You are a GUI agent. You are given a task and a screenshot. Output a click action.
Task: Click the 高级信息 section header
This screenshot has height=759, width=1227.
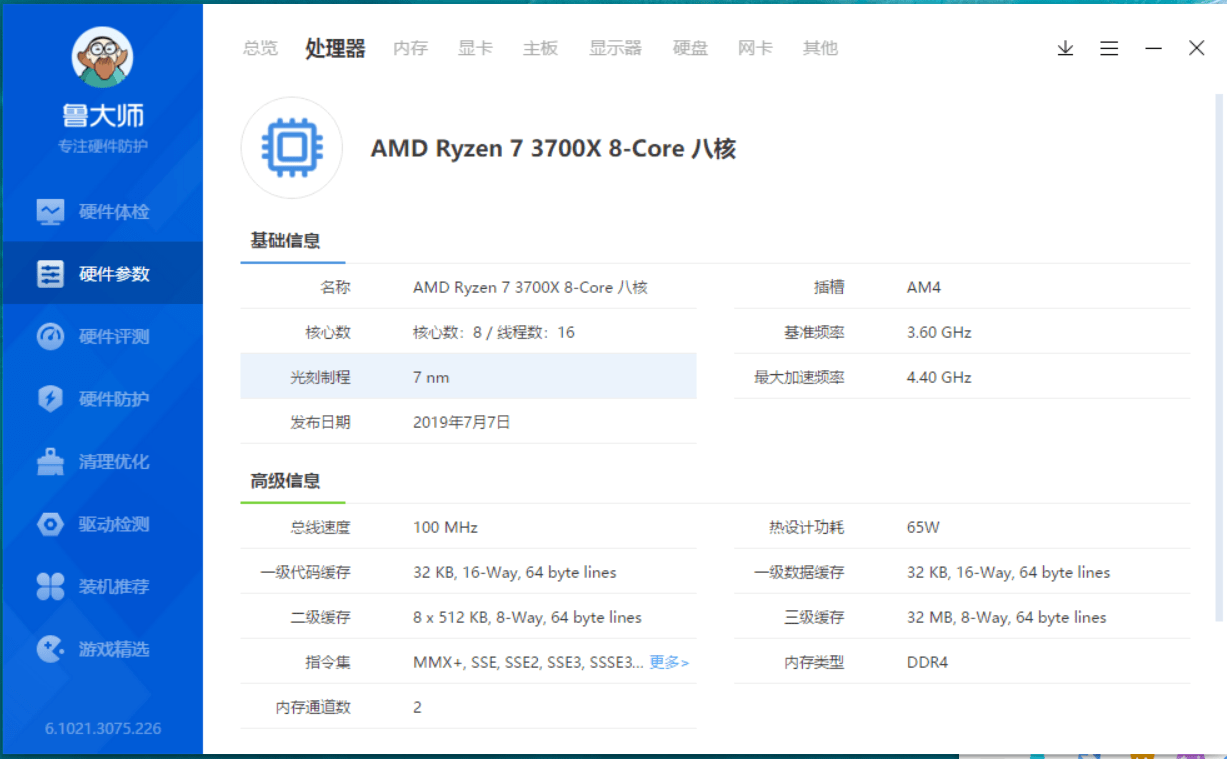point(285,481)
